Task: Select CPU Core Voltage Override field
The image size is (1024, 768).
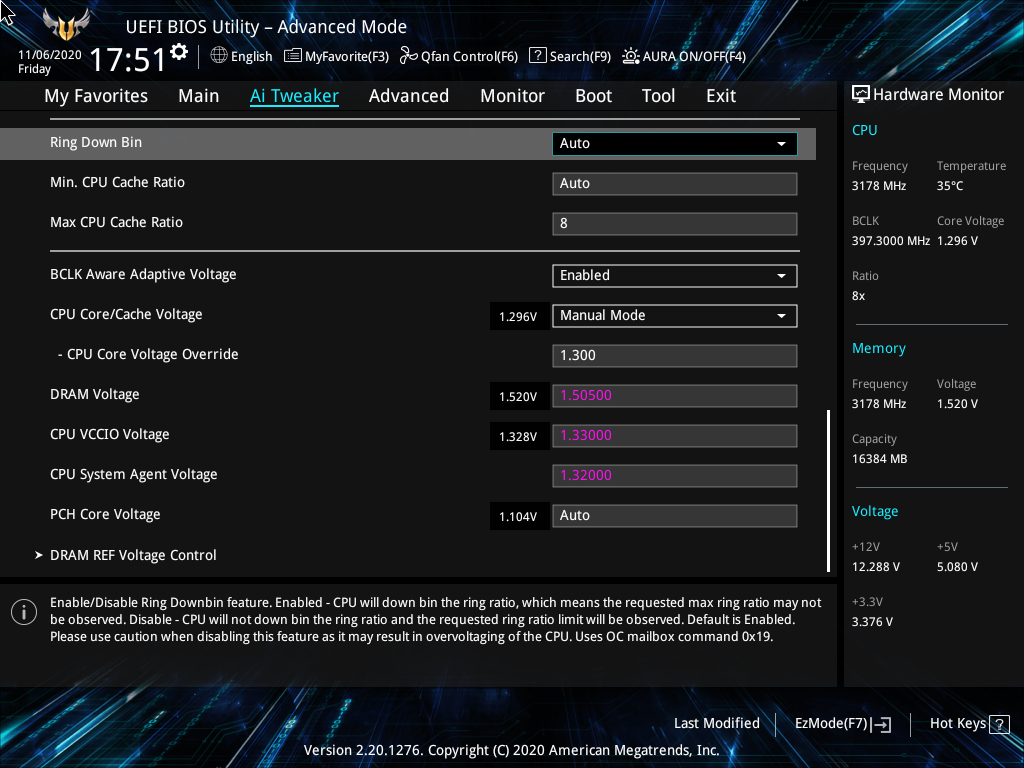Action: coord(675,356)
